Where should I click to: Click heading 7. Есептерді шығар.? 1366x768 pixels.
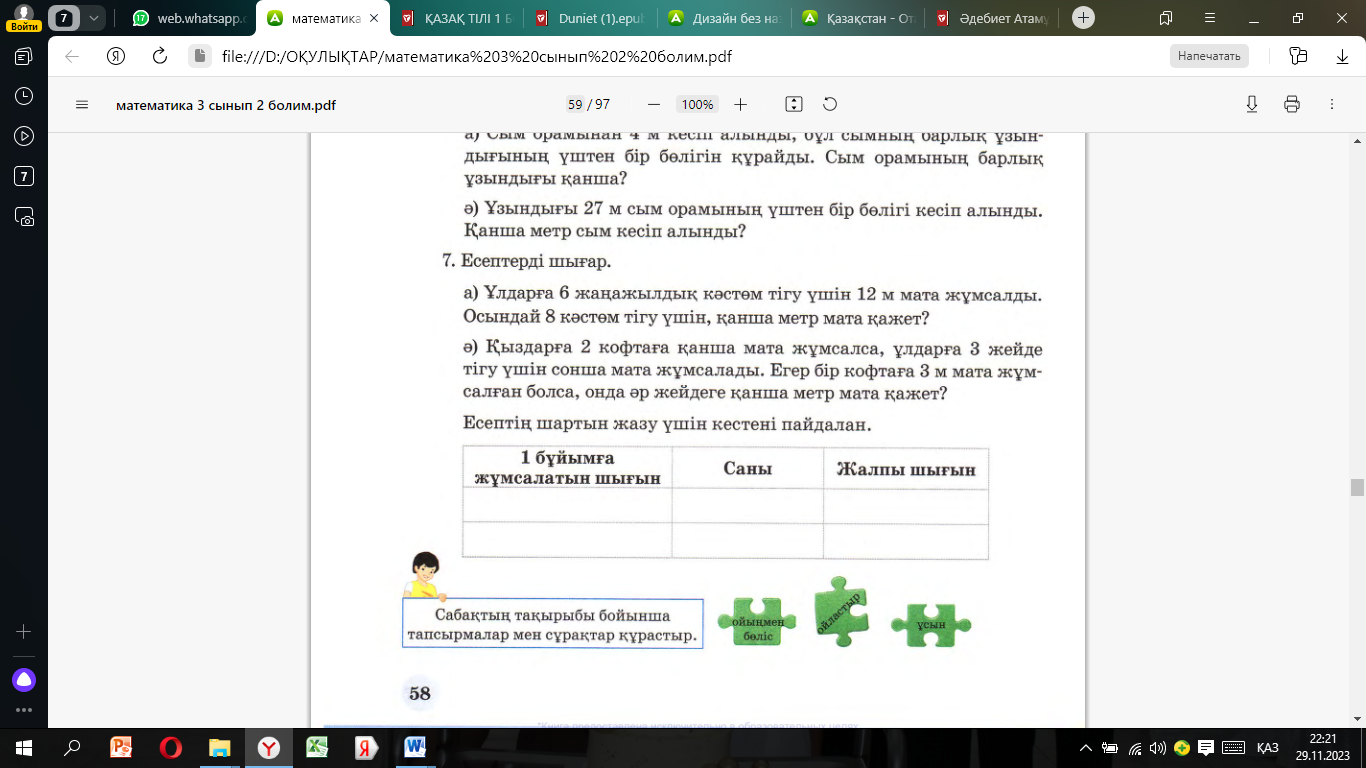(x=527, y=261)
